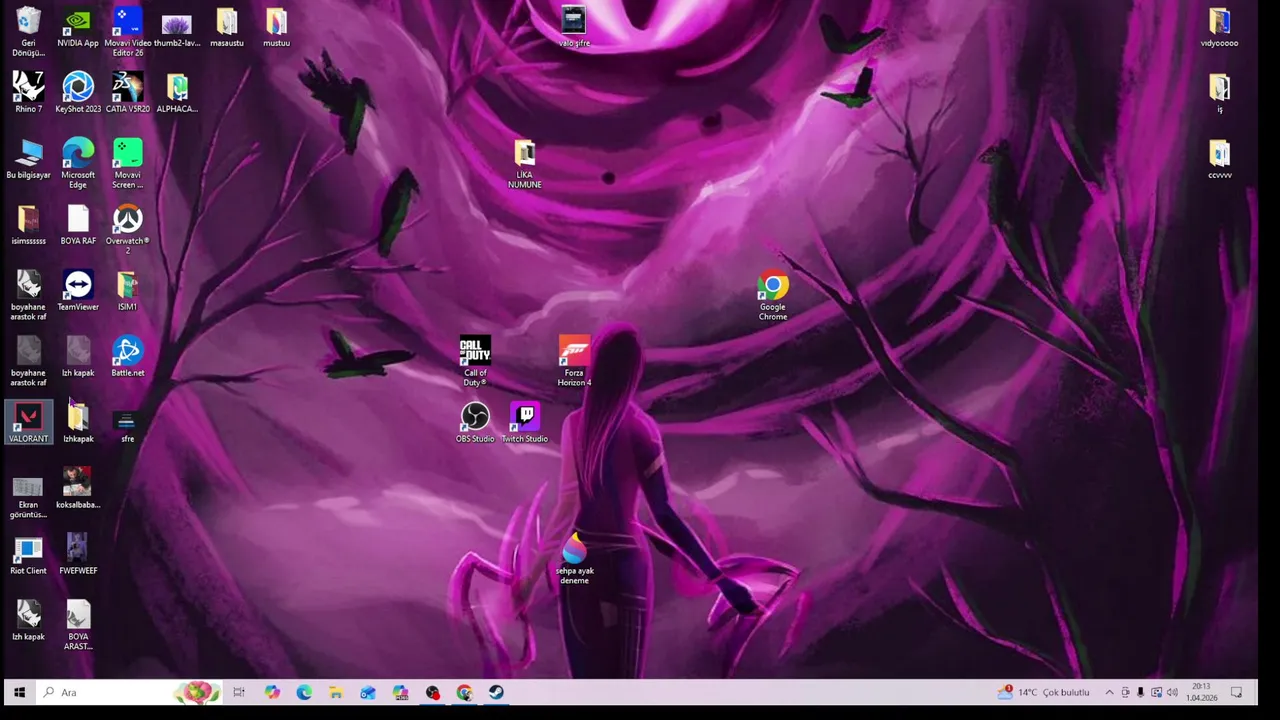Open the FWEFWEEF file
Image resolution: width=1280 pixels, height=720 pixels.
[78, 555]
